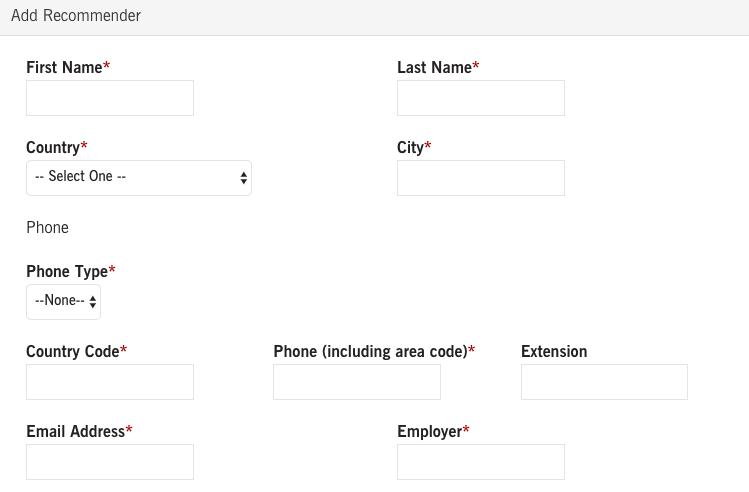
Task: Select the Phone including area code field
Action: point(357,382)
